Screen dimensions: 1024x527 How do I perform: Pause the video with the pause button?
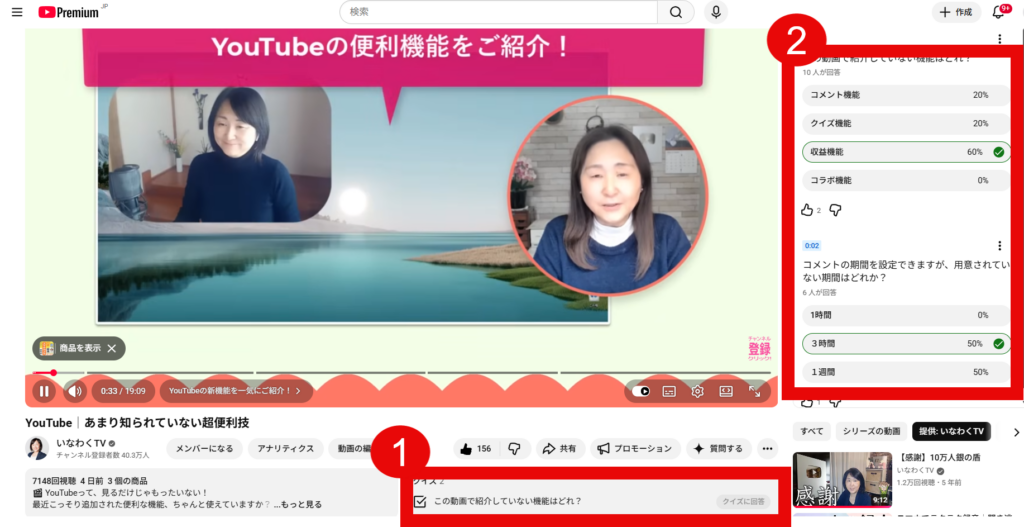click(x=44, y=391)
